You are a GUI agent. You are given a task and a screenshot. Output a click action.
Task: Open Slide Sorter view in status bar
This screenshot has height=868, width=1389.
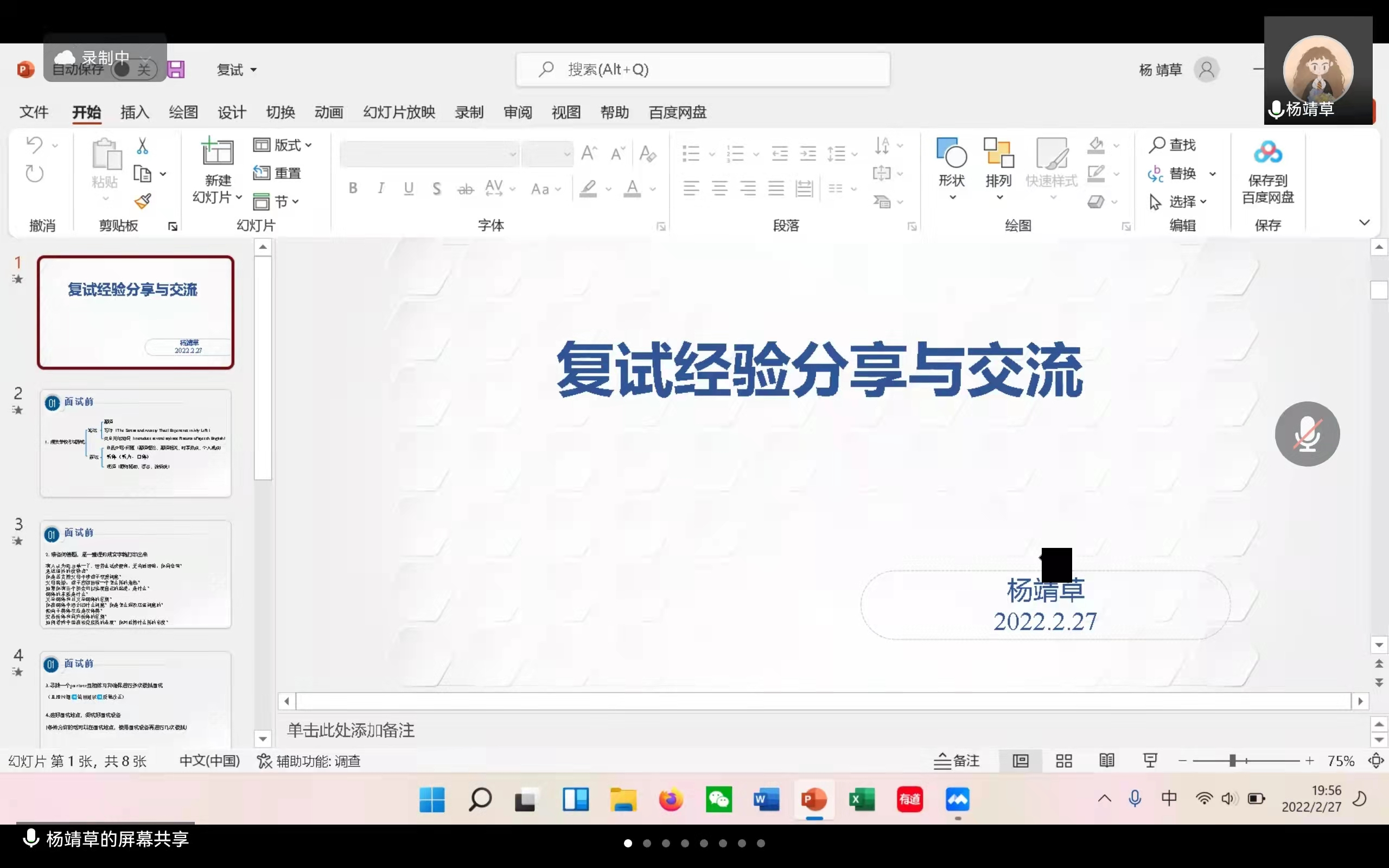1063,761
